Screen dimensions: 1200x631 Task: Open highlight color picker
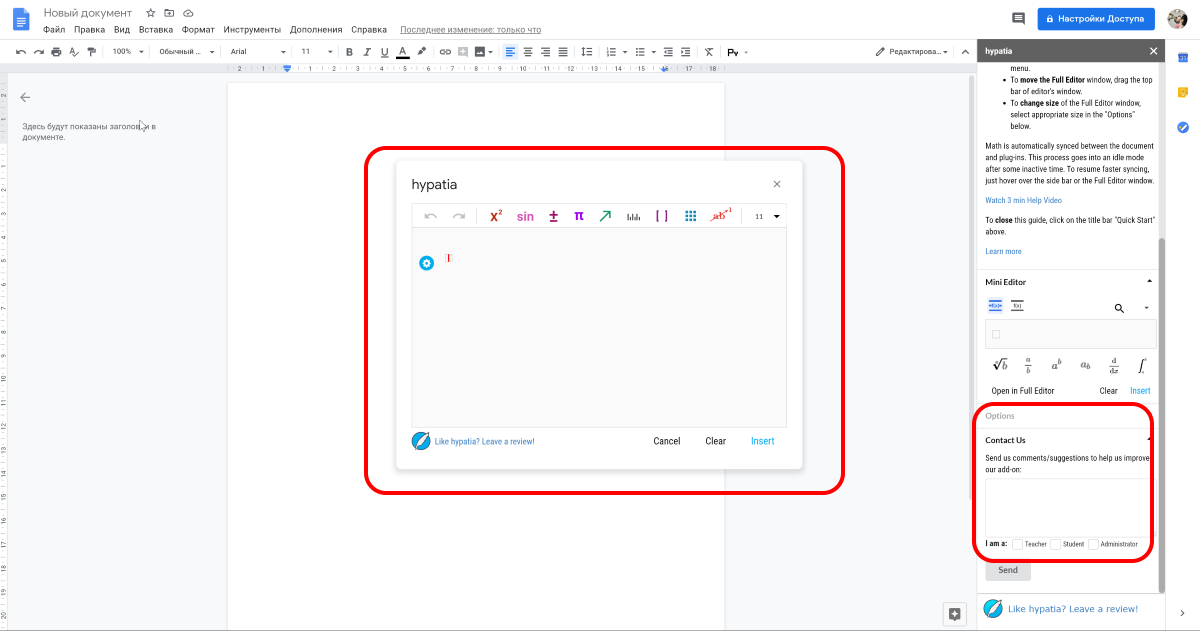421,51
